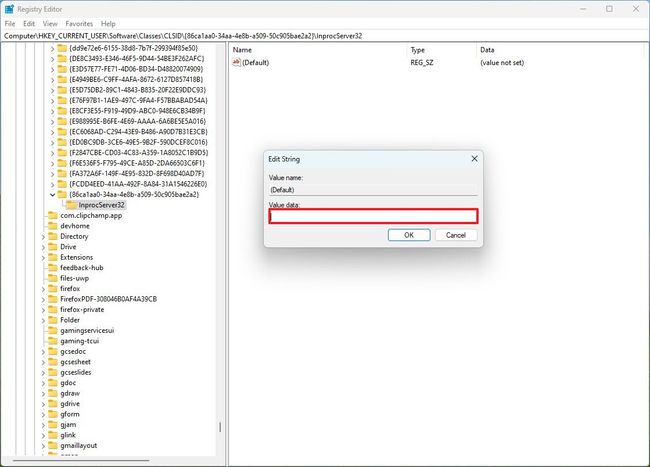Click the Registry Editor app icon in title bar
Viewport: 650px width, 467px height.
(9, 9)
